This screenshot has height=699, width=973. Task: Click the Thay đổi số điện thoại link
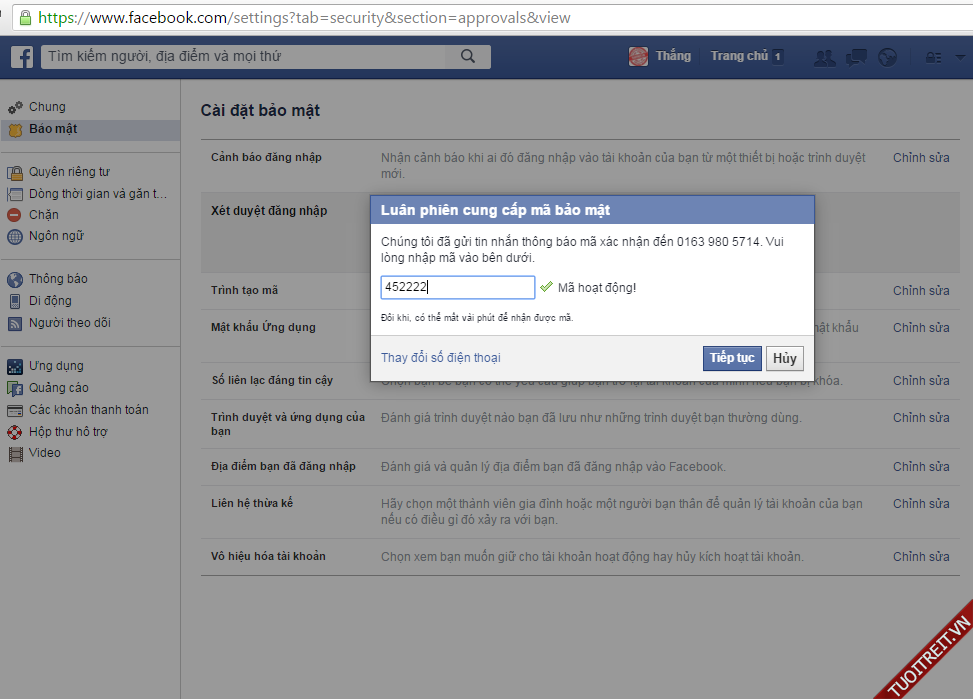(440, 358)
